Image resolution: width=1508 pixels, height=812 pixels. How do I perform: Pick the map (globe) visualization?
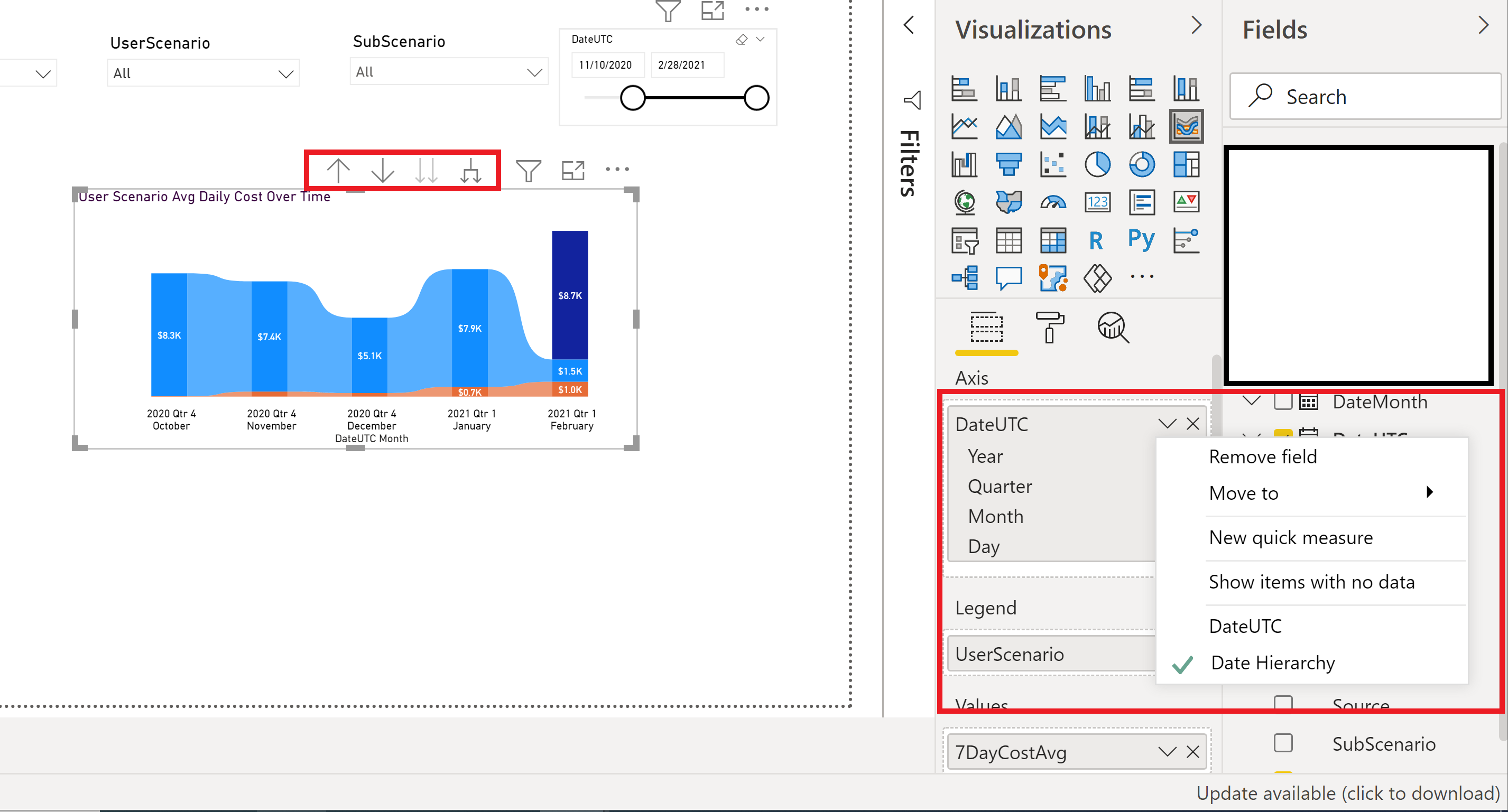[964, 202]
